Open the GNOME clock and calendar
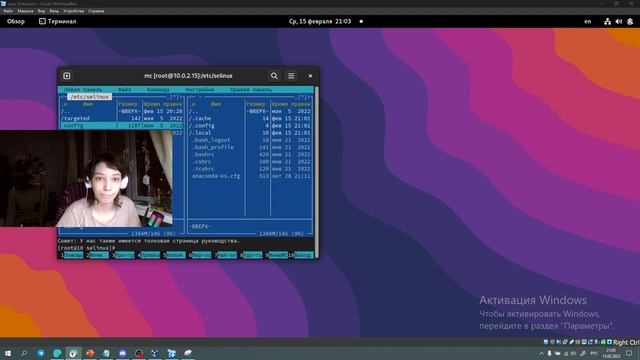The image size is (640, 360). (320, 21)
